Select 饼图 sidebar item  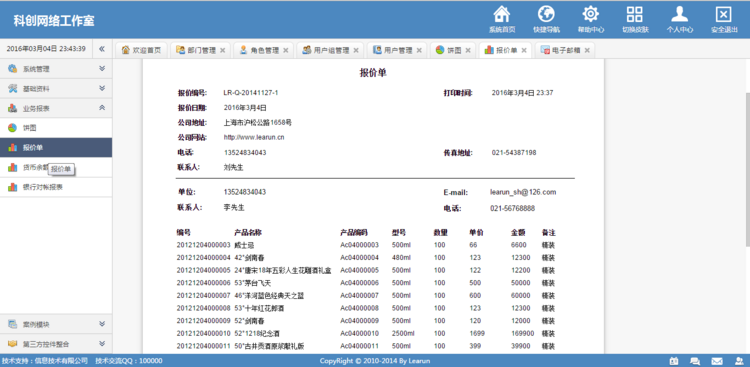pos(56,128)
